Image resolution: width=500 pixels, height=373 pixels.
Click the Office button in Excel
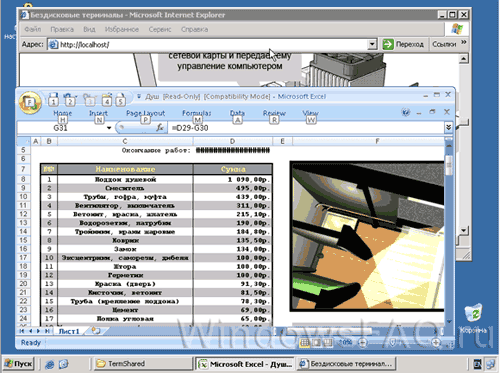30,102
